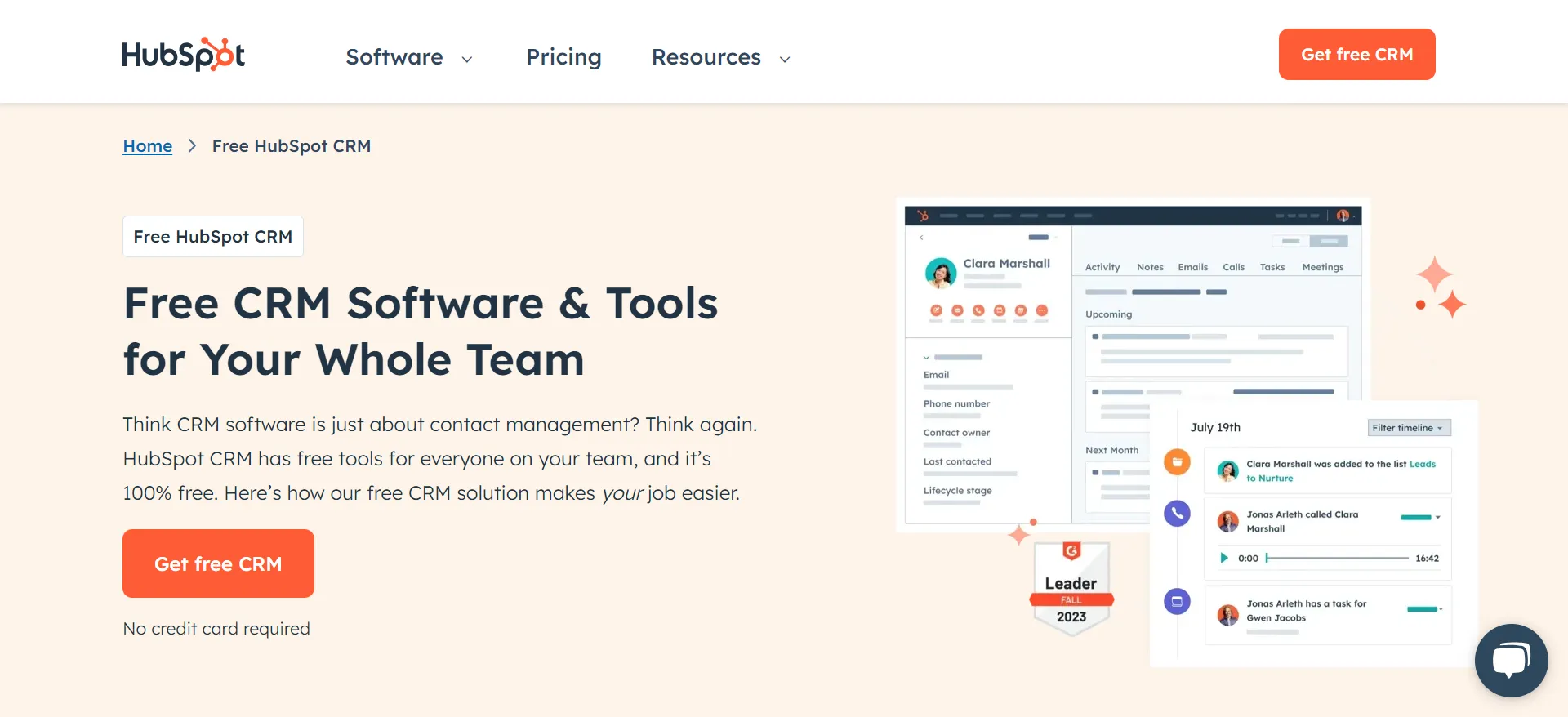The height and width of the screenshot is (717, 1568).
Task: Click the purple task icon on the timeline
Action: click(1177, 602)
